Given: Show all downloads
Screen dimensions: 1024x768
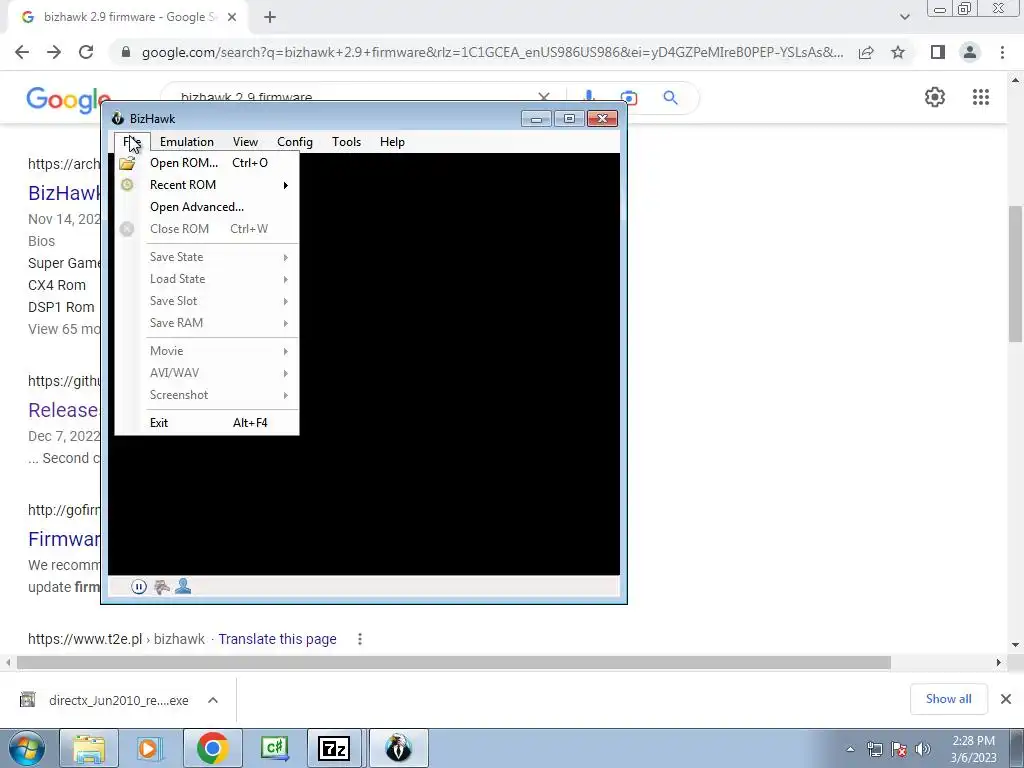Looking at the screenshot, I should (948, 699).
